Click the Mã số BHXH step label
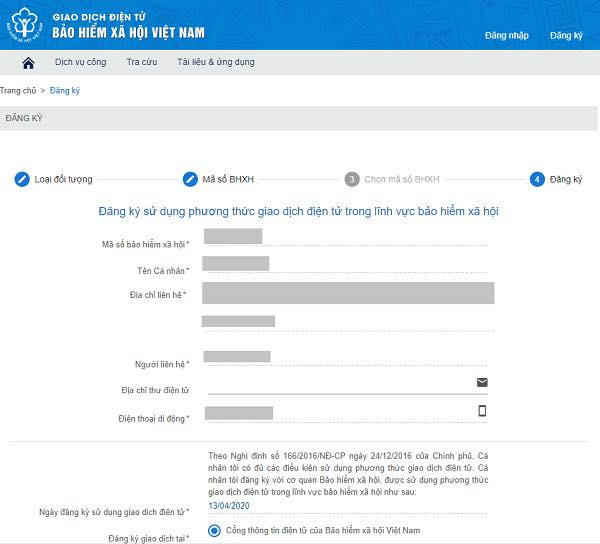Viewport: 600px width, 544px height. pyautogui.click(x=228, y=179)
